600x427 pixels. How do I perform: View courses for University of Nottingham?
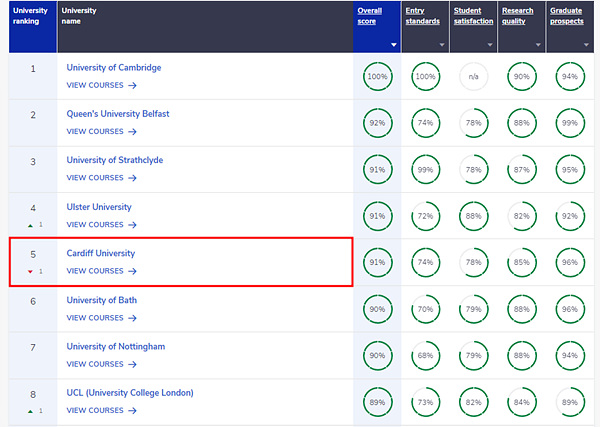[101, 364]
